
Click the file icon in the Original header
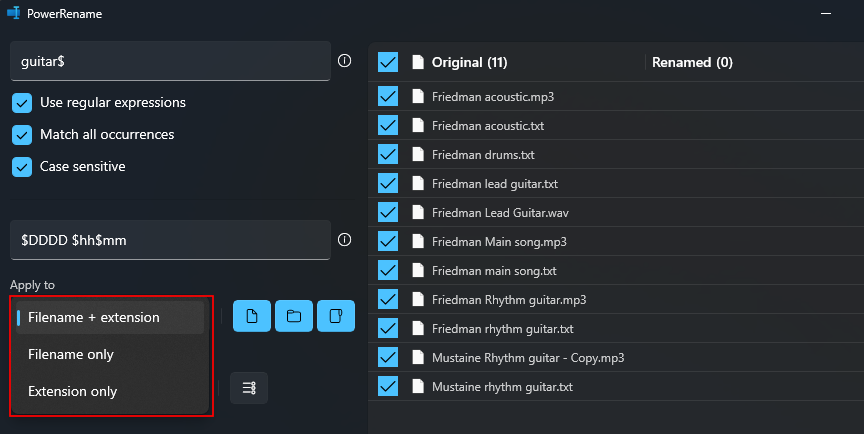(418, 62)
